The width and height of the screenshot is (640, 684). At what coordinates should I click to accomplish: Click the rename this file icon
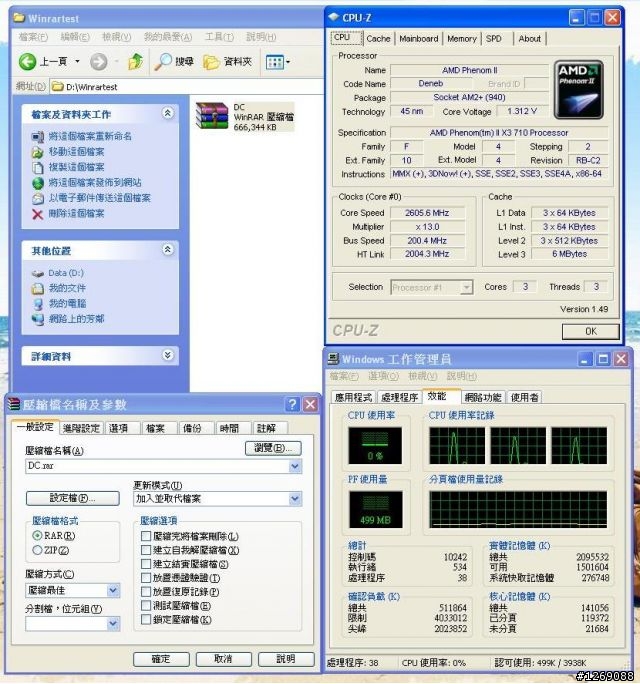(38, 137)
